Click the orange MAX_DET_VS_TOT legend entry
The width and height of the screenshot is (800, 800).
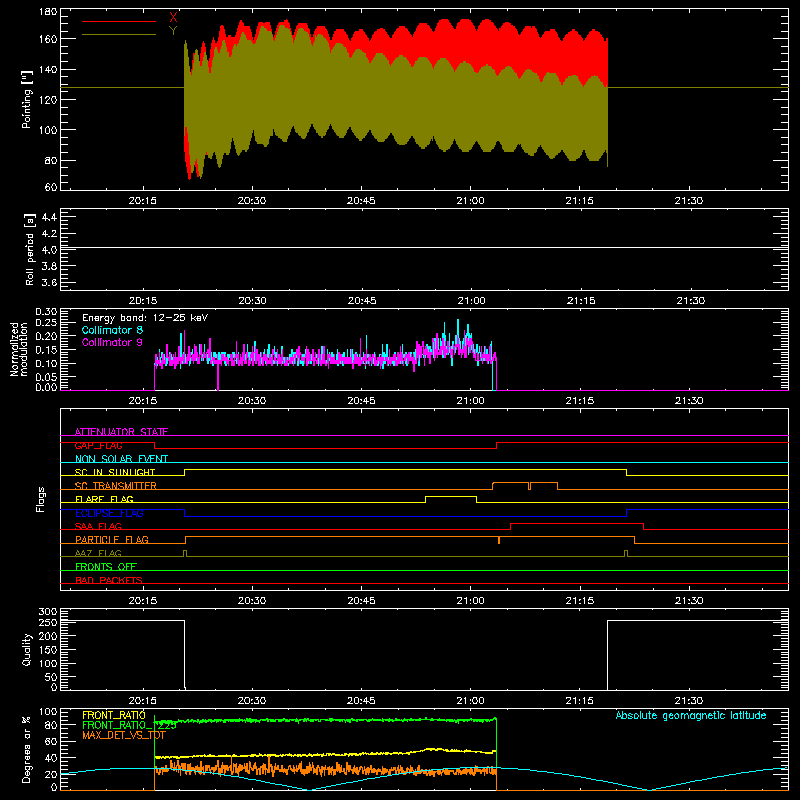click(123, 735)
